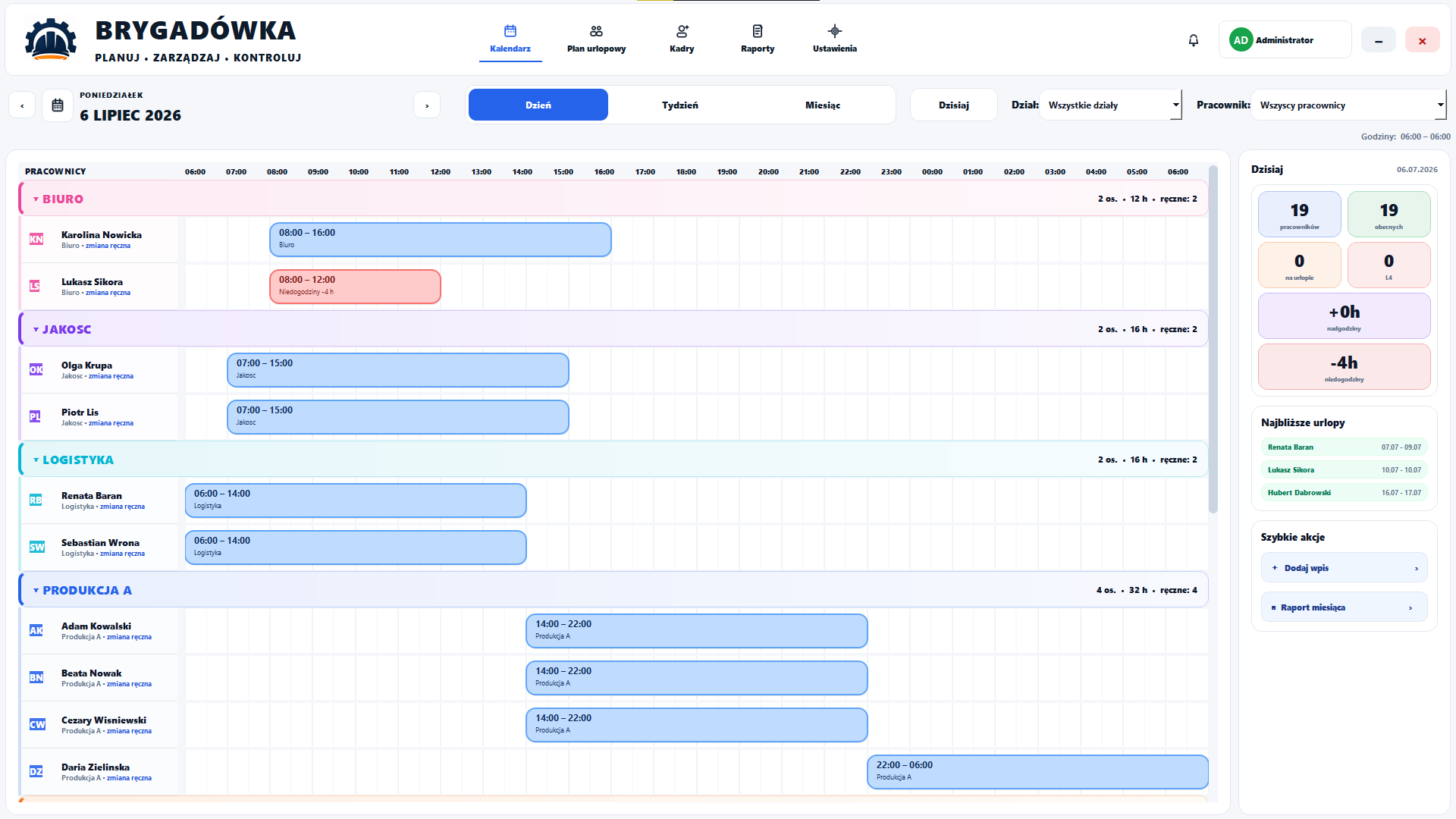Screen dimensions: 1456x819
Task: Collapse the BIURO group
Action: [x=36, y=199]
